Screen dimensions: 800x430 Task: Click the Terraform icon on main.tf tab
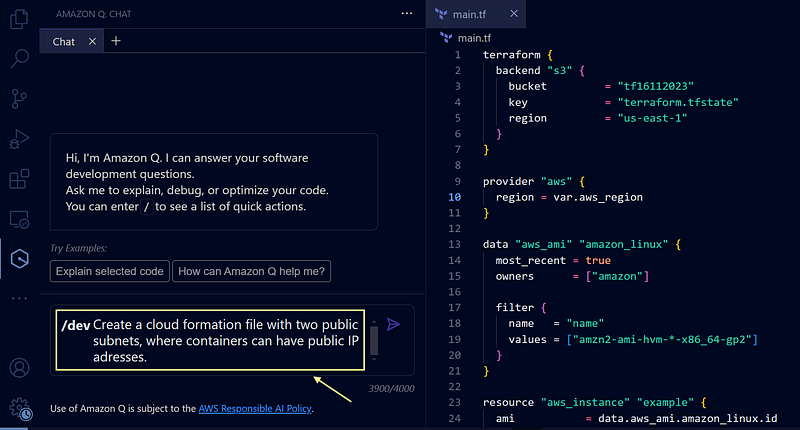441,14
